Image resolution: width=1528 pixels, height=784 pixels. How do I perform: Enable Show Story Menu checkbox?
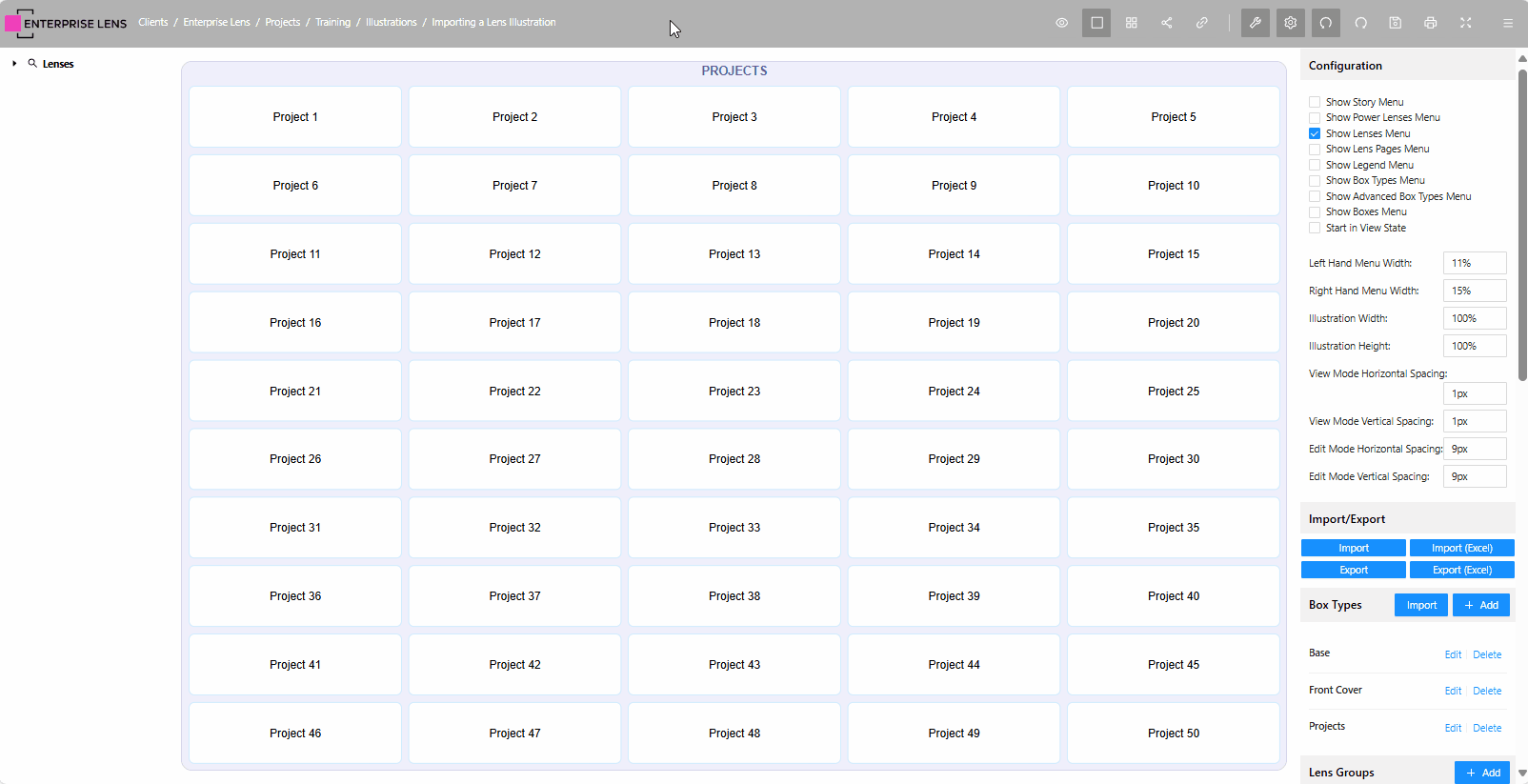[x=1315, y=102]
